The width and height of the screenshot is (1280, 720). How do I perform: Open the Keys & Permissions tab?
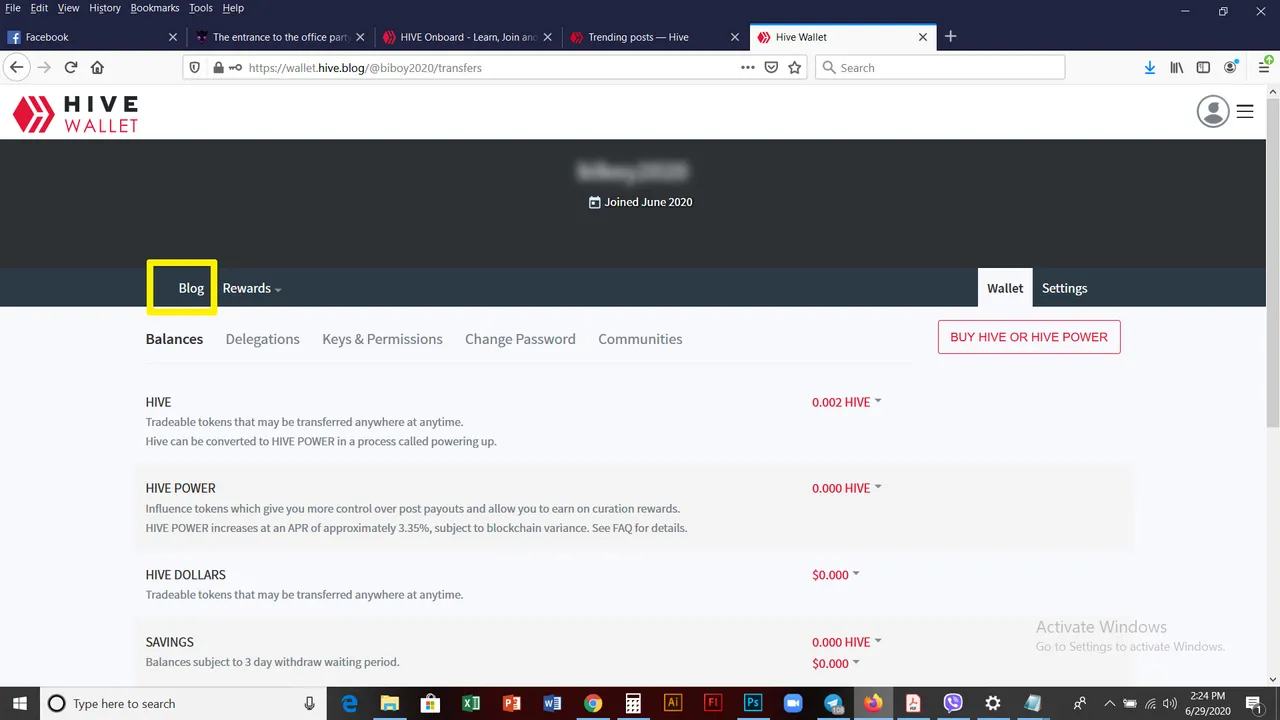coord(382,339)
